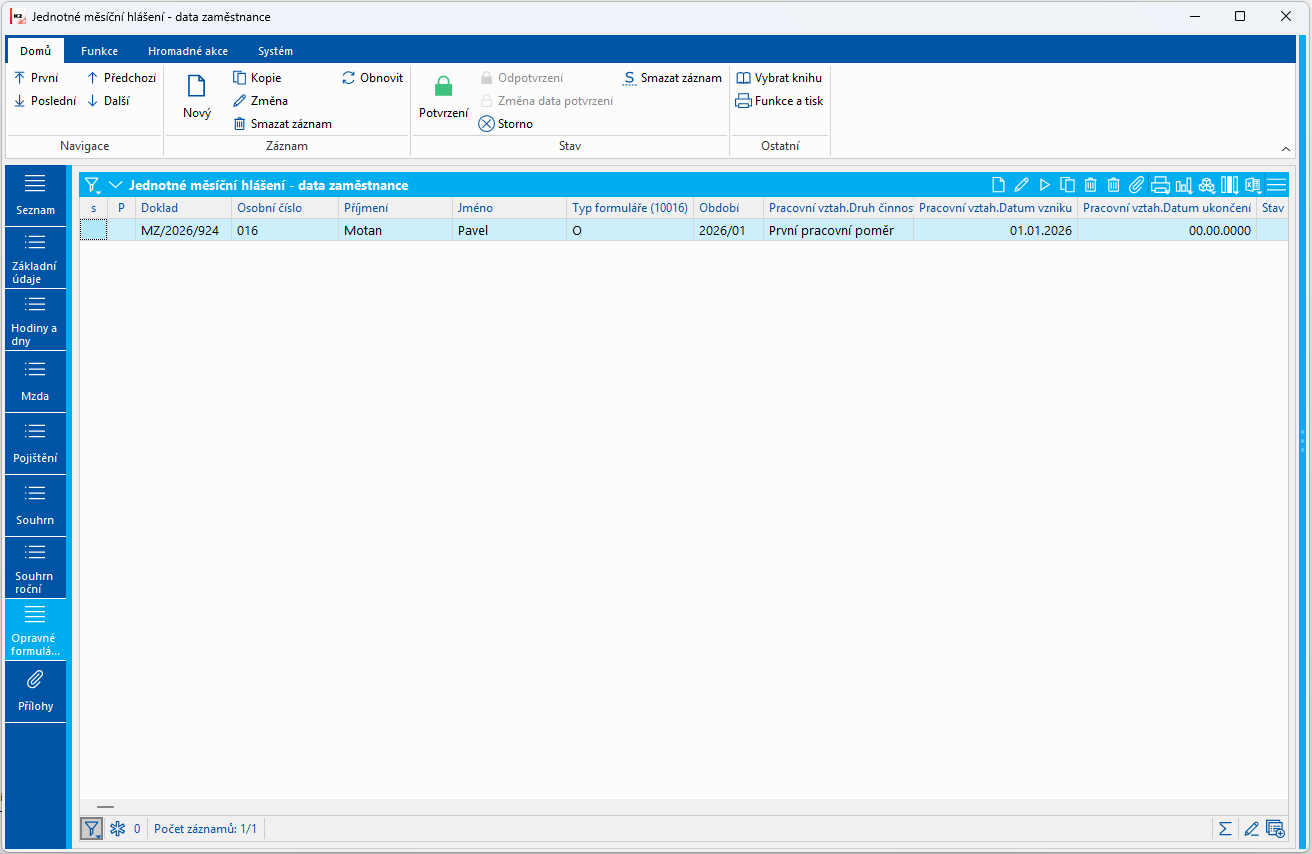Viewport: 1312px width, 854px height.
Task: Go to first record with První
Action: pyautogui.click(x=36, y=78)
